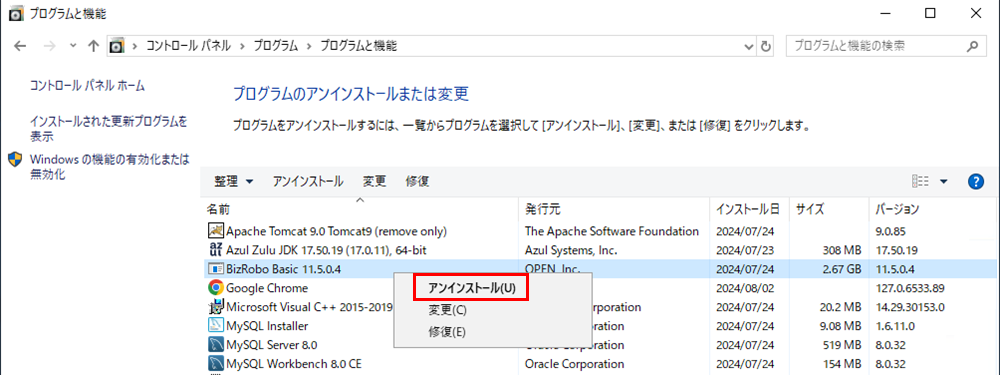This screenshot has width=1000, height=375.
Task: Click the MySQL Workbench 8.0 CE icon
Action: [216, 364]
